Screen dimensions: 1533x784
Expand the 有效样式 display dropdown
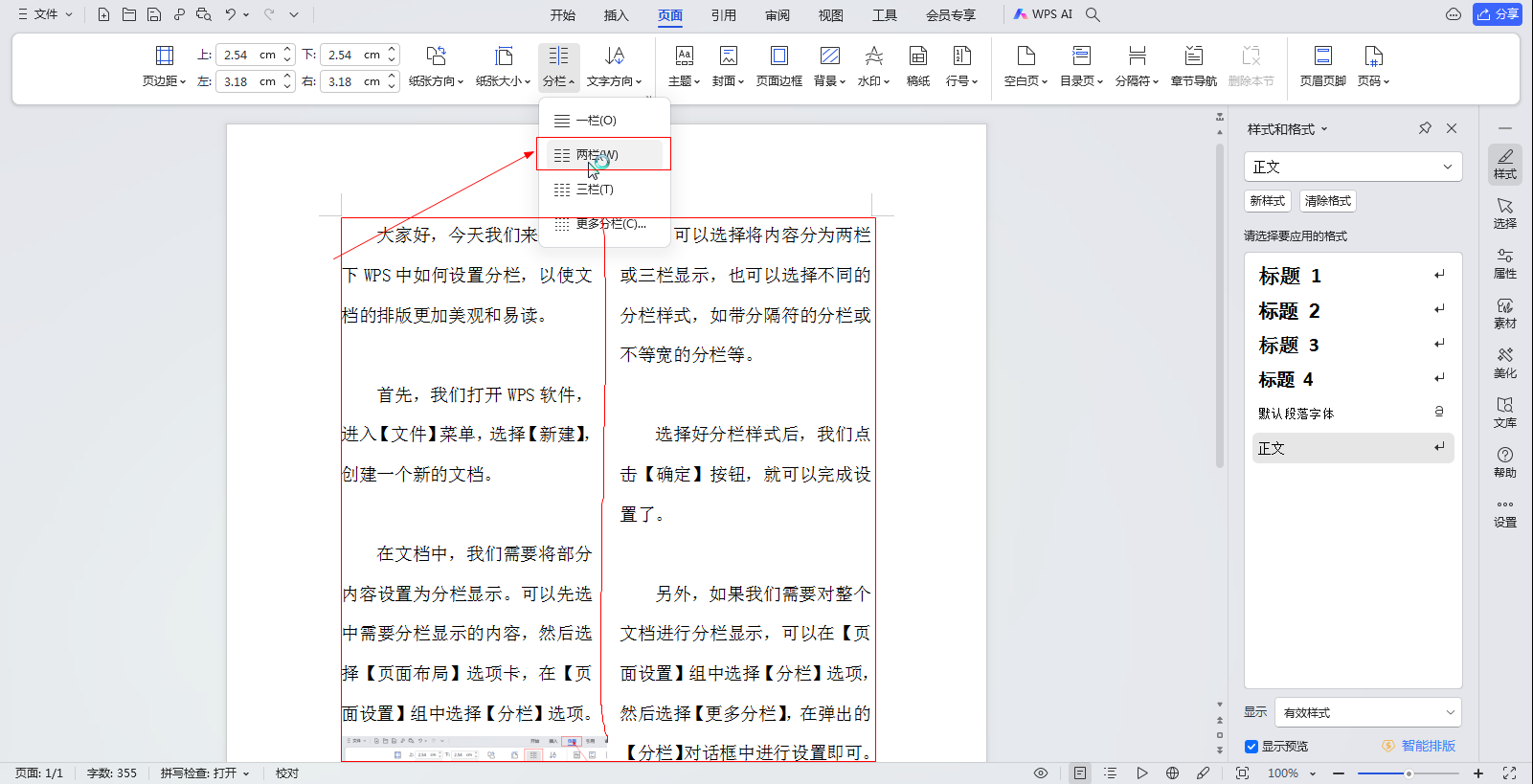[1450, 712]
